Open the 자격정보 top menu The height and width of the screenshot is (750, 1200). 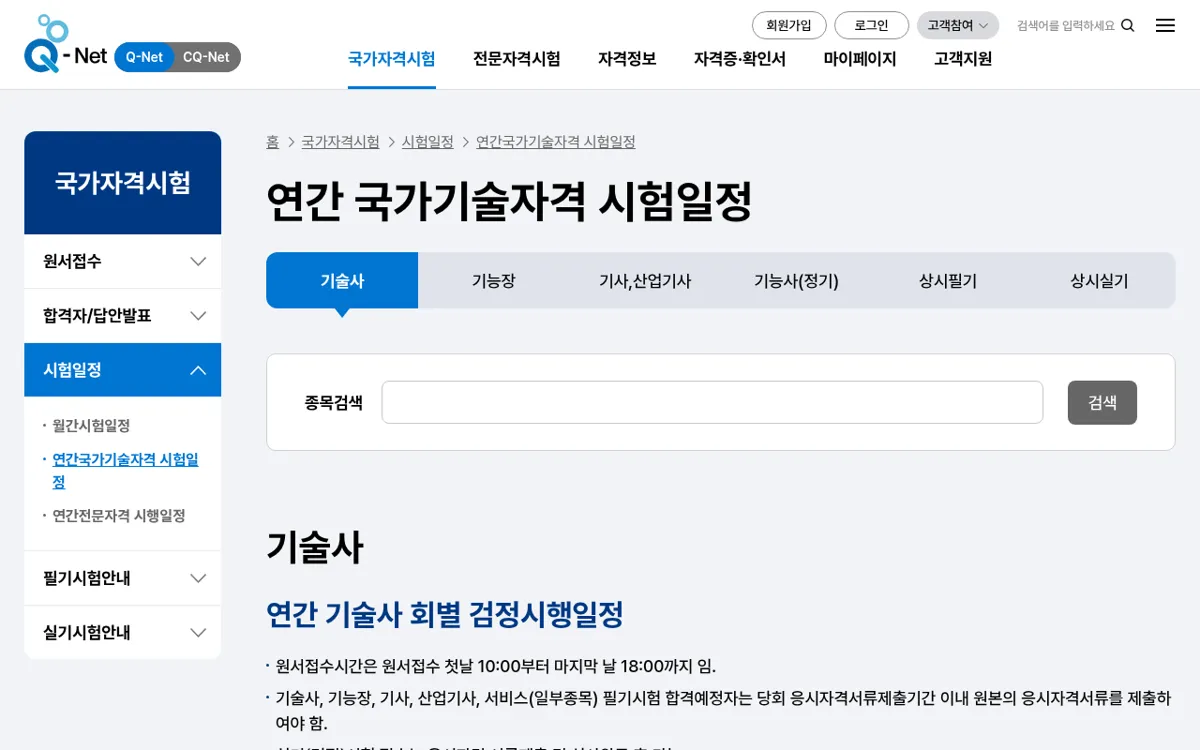627,59
